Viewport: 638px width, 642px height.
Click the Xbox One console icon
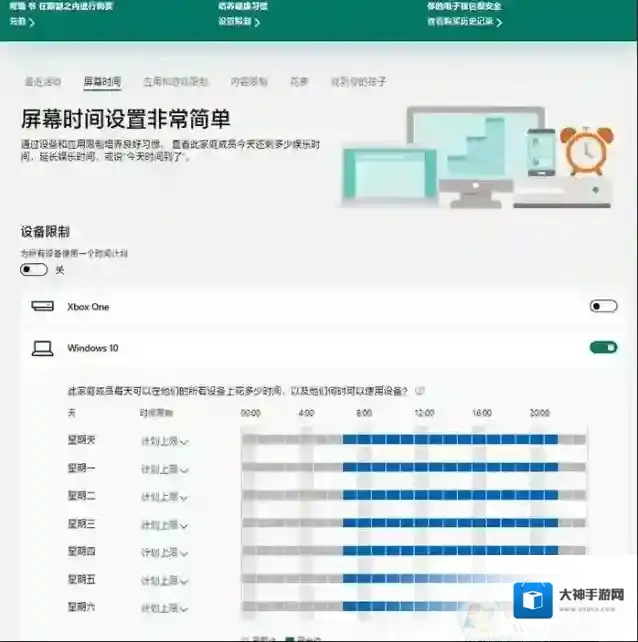(42, 306)
